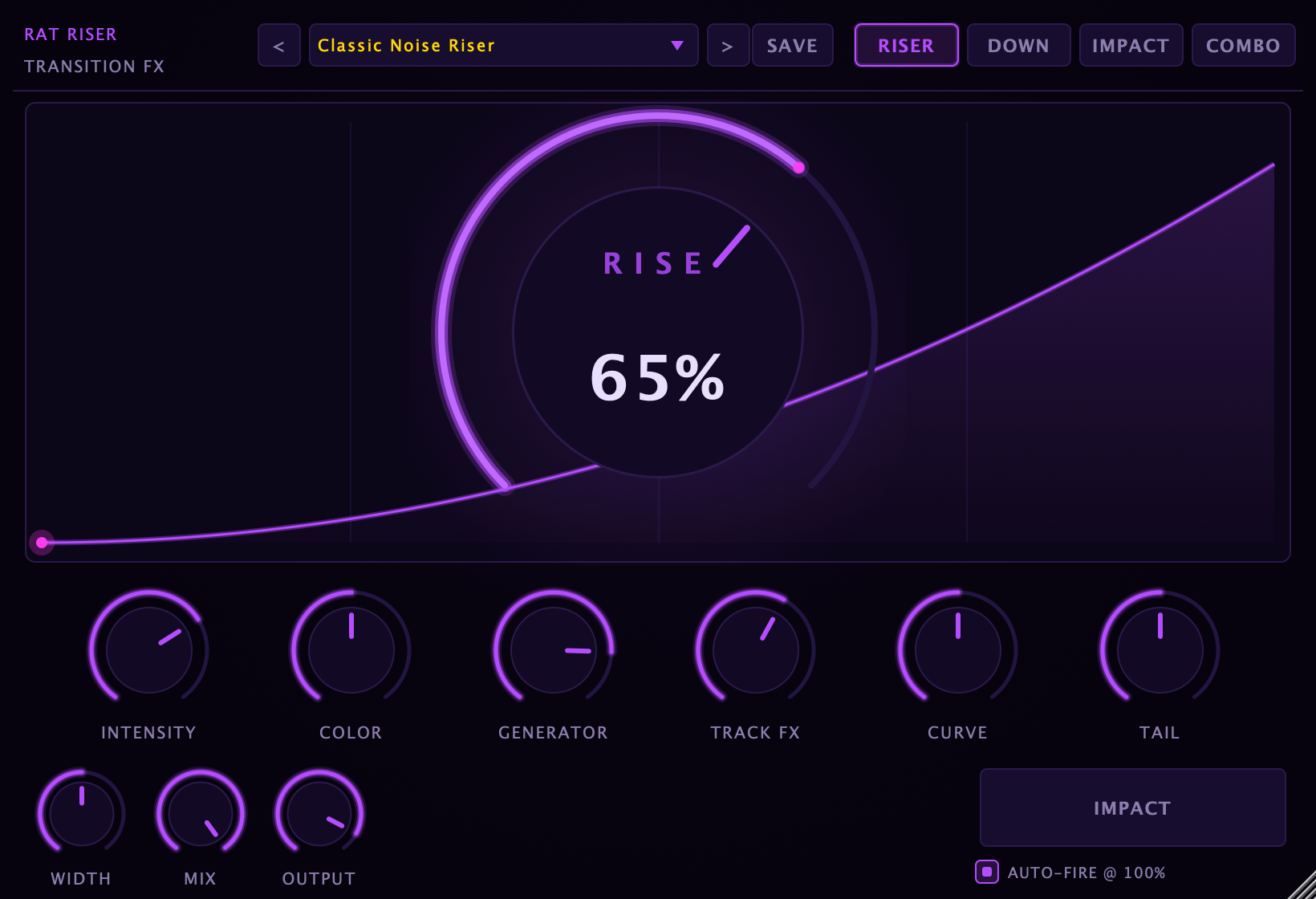Click the GENERATOR label
The image size is (1316, 899).
point(553,733)
